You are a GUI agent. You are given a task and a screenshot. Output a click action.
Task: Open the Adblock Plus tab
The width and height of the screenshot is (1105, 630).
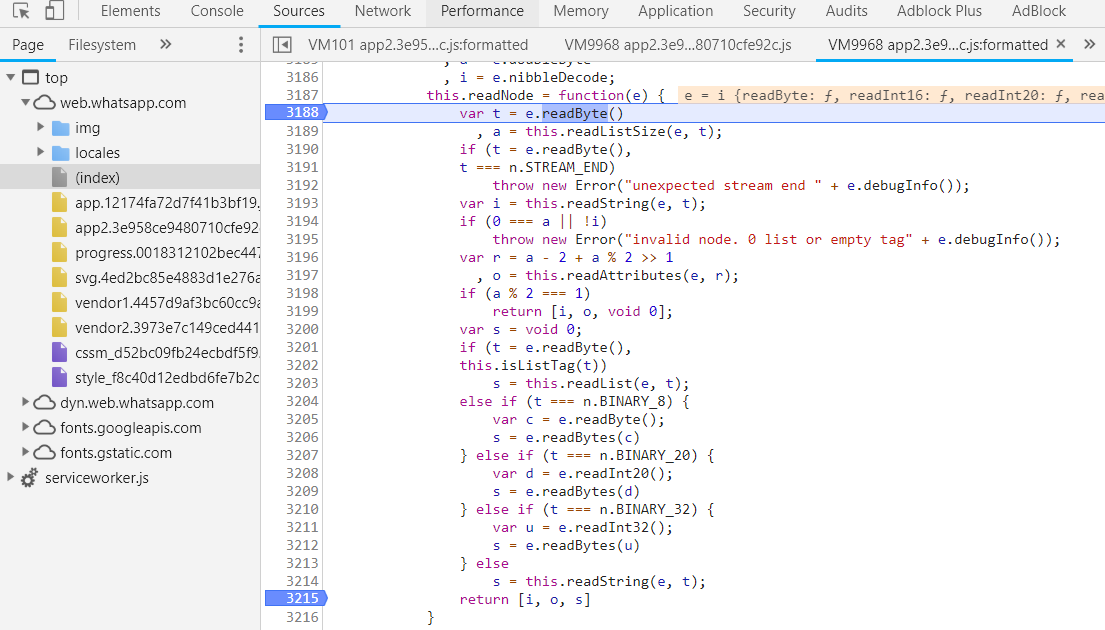click(x=939, y=11)
